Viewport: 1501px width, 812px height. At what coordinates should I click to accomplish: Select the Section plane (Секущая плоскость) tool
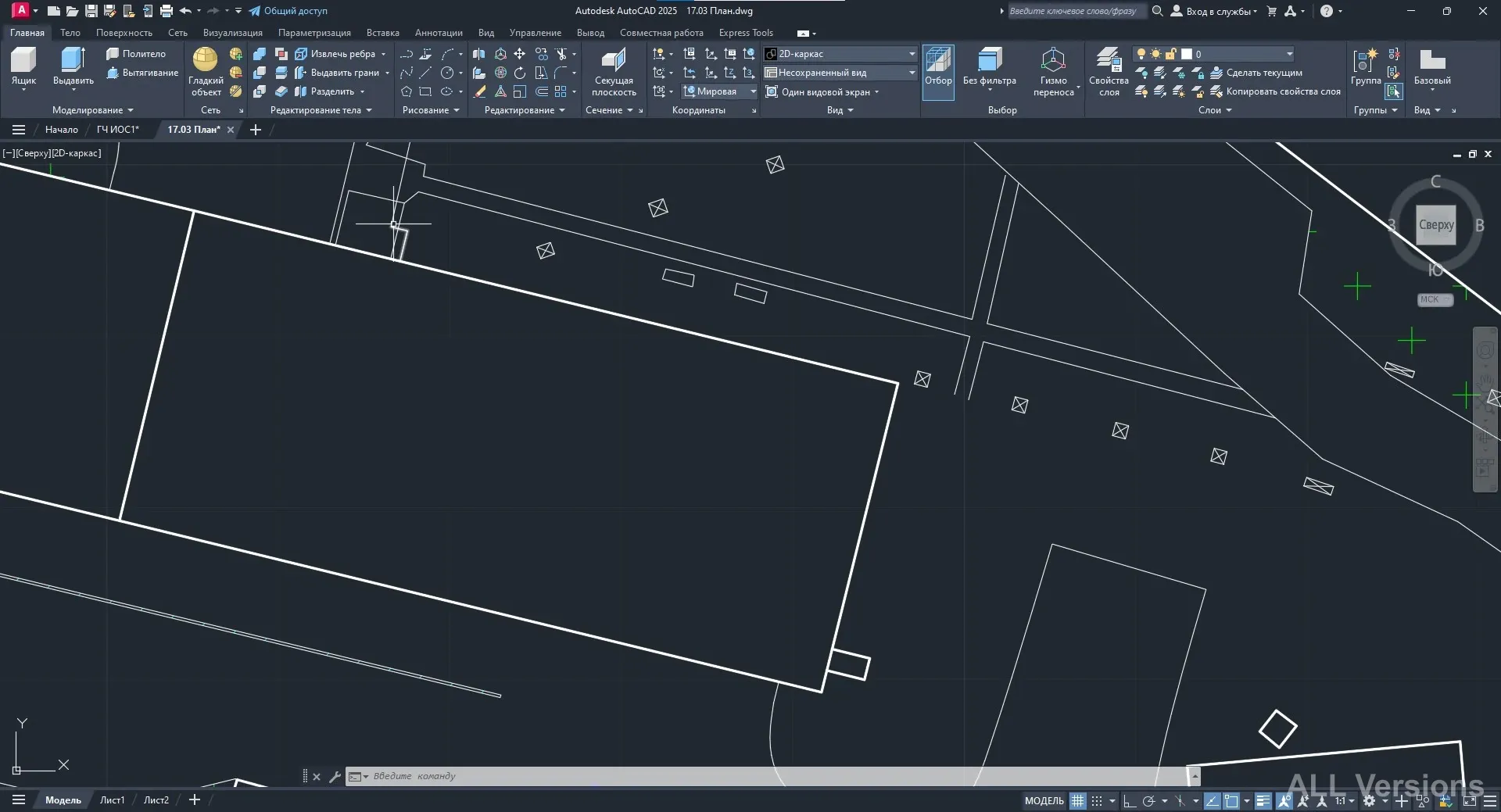click(614, 72)
